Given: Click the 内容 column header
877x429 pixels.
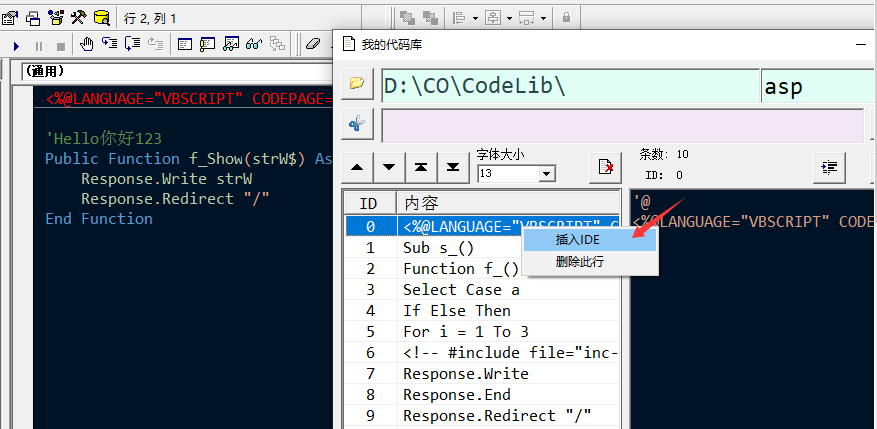Looking at the screenshot, I should click(508, 203).
